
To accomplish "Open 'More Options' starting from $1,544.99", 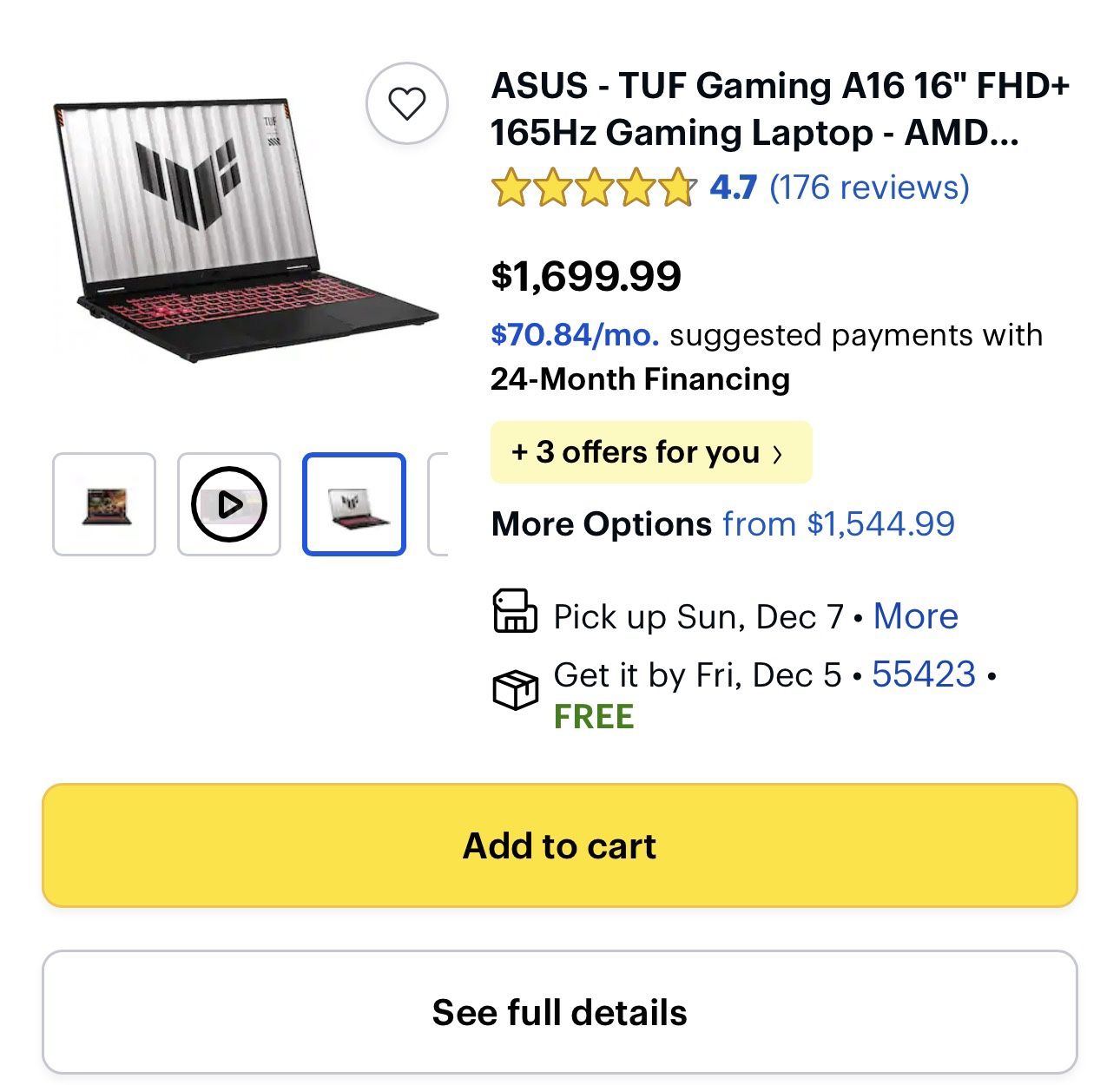I will (x=838, y=523).
